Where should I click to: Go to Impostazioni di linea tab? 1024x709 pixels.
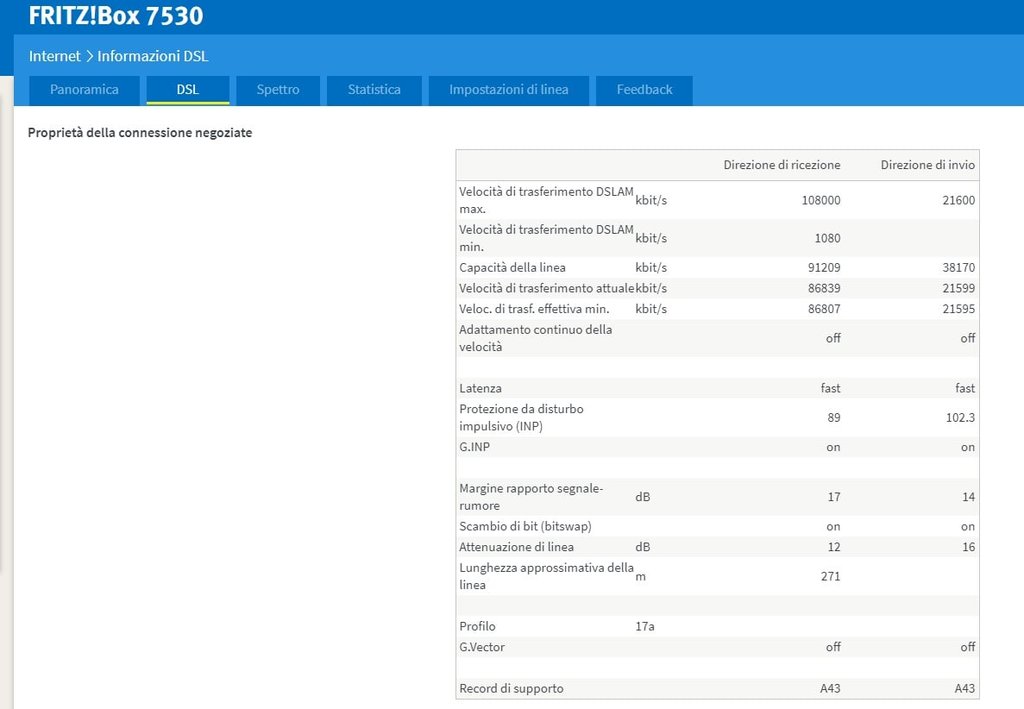(x=508, y=90)
